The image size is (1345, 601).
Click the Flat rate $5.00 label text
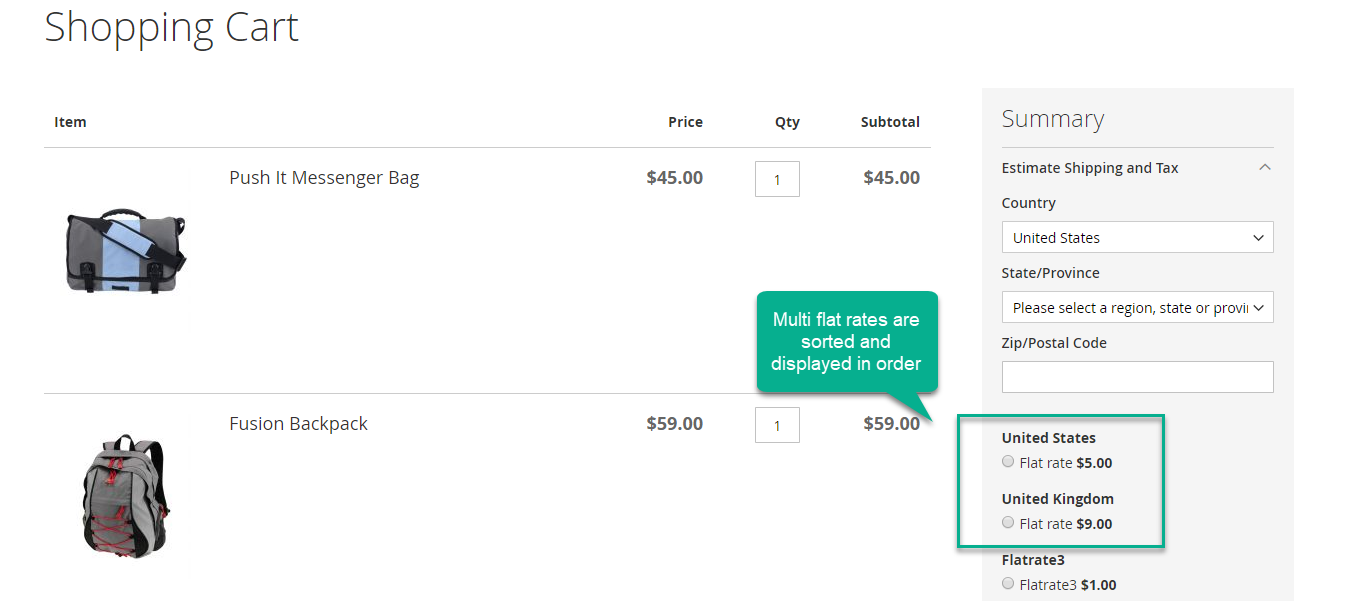(x=1066, y=463)
